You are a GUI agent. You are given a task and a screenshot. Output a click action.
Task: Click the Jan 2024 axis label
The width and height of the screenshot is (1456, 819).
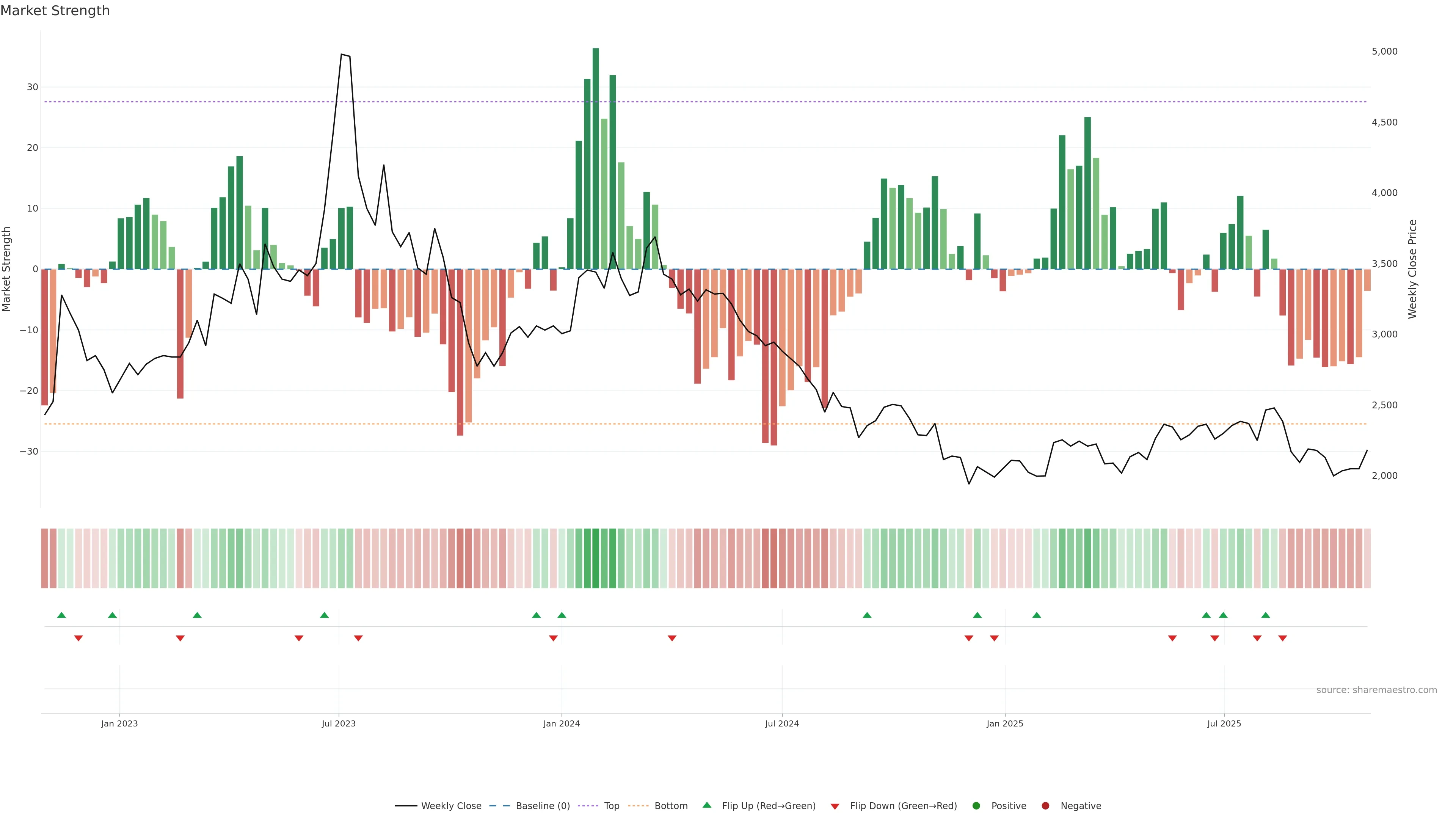click(x=561, y=723)
